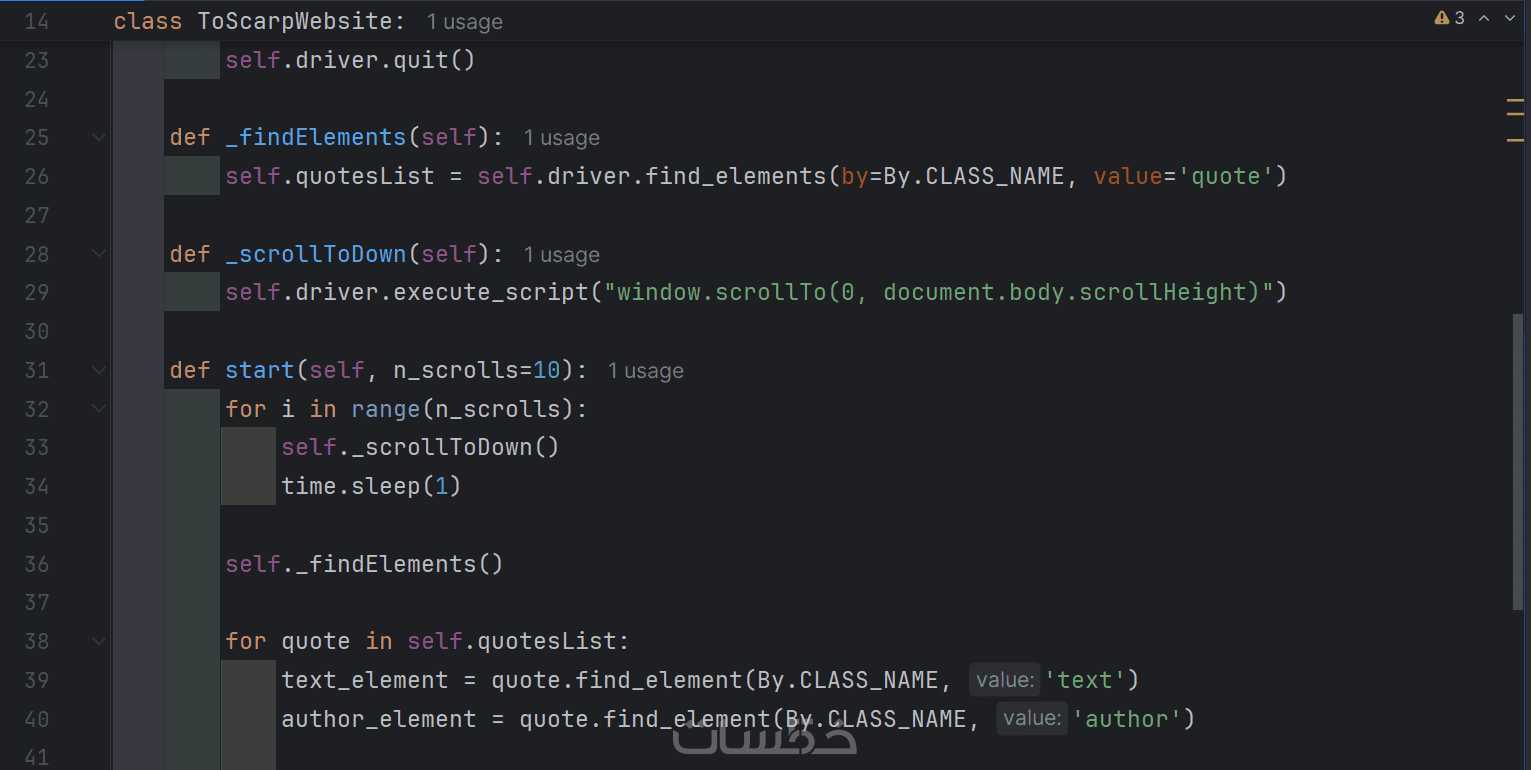The width and height of the screenshot is (1531, 770).
Task: Collapse the quotesList for loop at line 38
Action: (98, 641)
